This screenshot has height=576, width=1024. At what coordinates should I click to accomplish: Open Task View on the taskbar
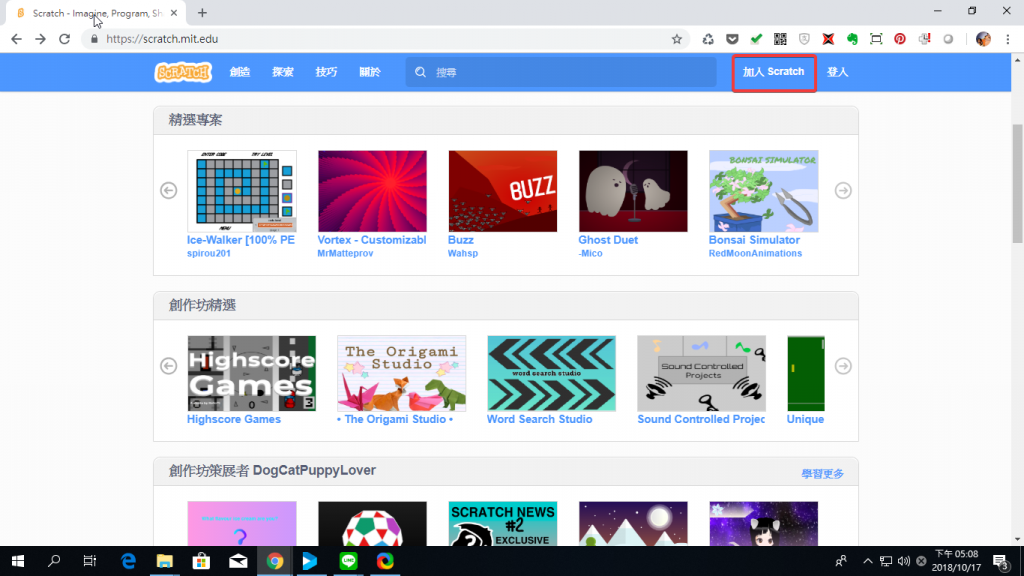90,561
